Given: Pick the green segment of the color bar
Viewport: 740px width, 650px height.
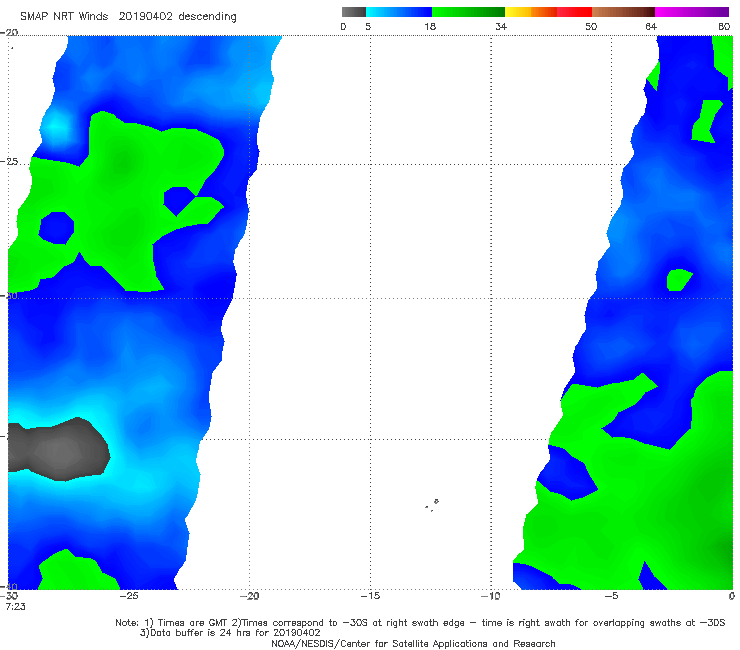Looking at the screenshot, I should pyautogui.click(x=469, y=12).
